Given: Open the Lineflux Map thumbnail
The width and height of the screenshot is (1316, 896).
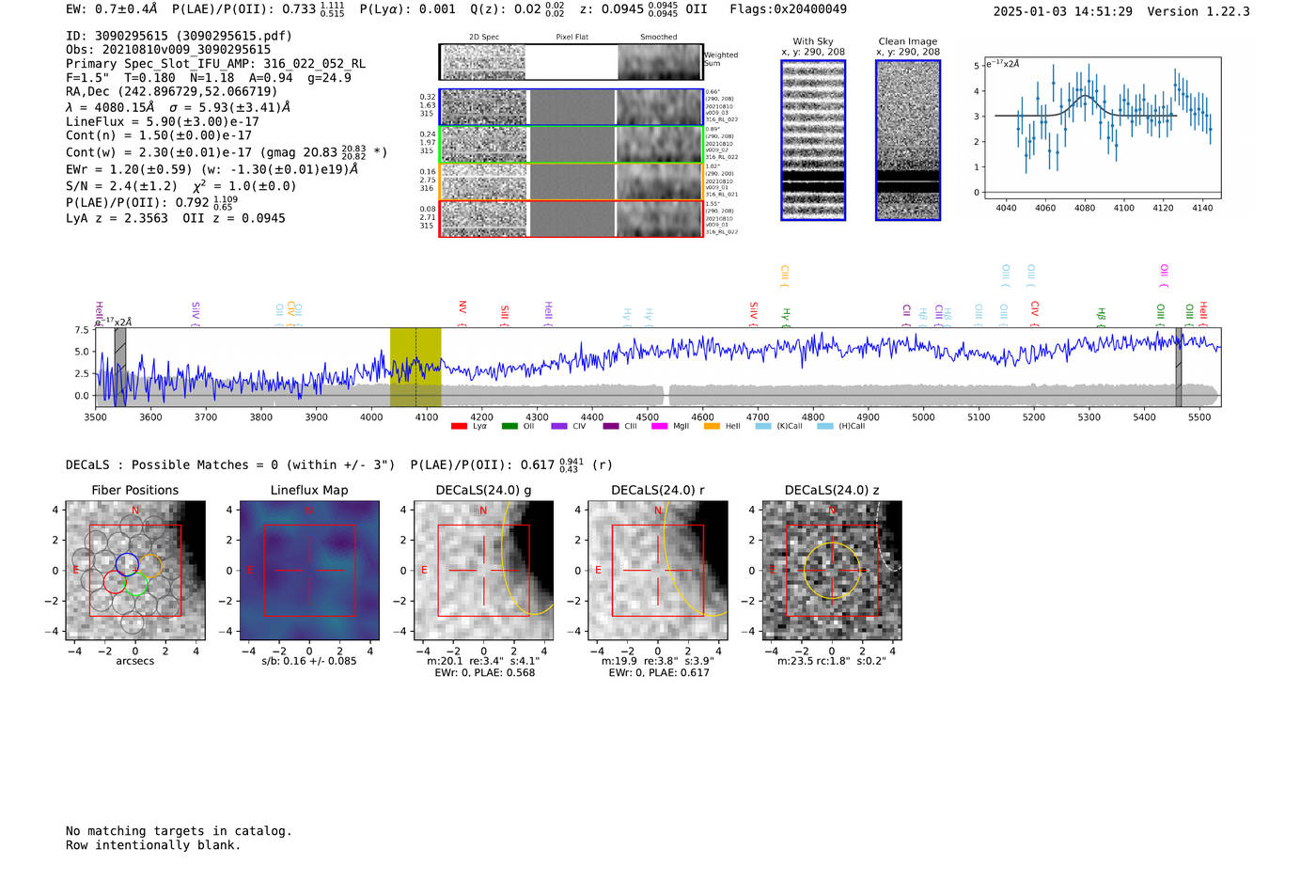Looking at the screenshot, I should [x=309, y=571].
